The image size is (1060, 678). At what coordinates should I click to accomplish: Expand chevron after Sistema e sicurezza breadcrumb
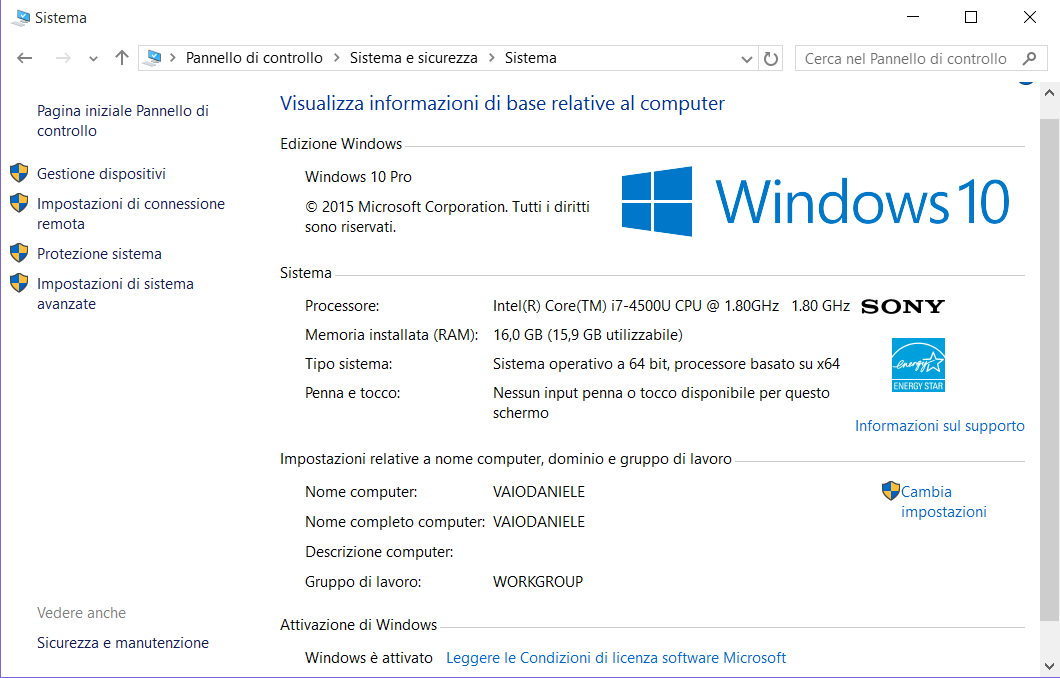[x=491, y=58]
